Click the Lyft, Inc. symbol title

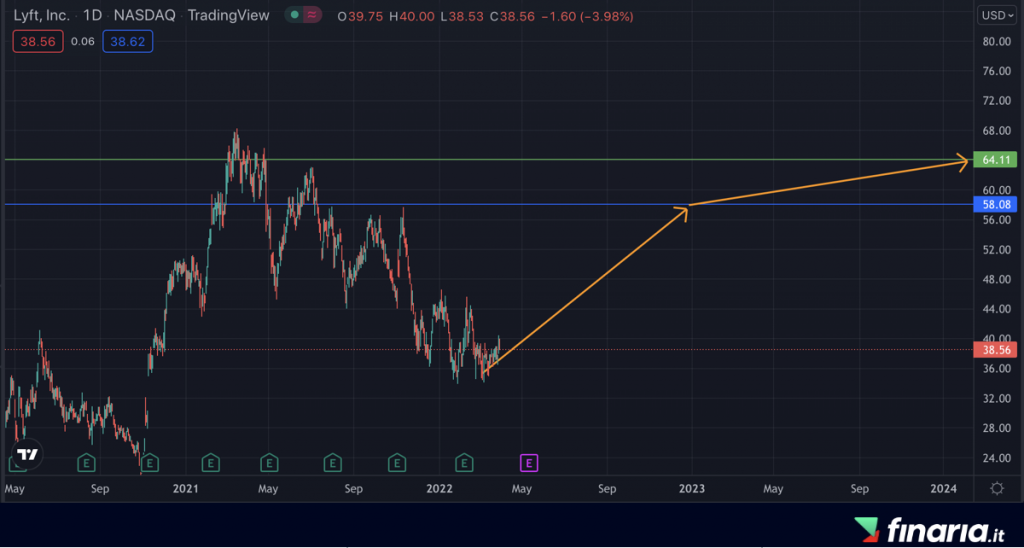point(41,16)
